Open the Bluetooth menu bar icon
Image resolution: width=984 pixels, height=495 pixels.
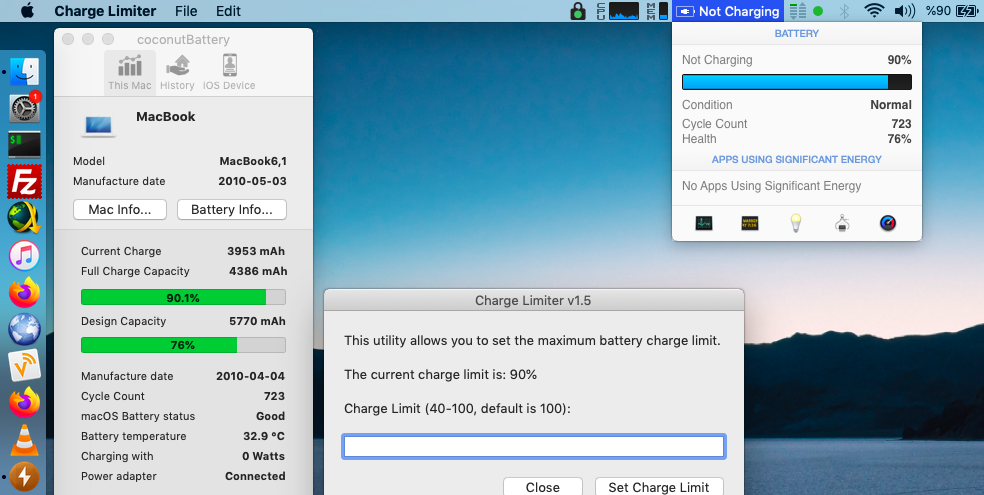tap(844, 11)
